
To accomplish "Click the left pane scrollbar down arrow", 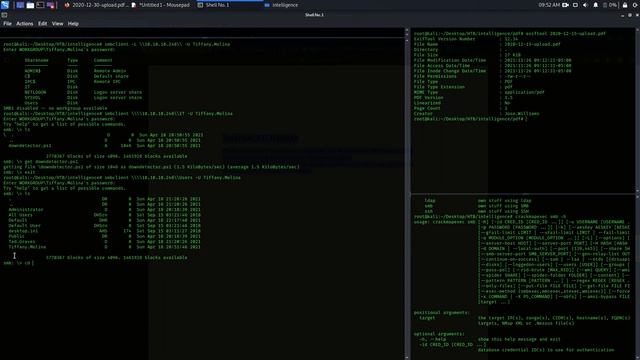I will (x=407, y=357).
